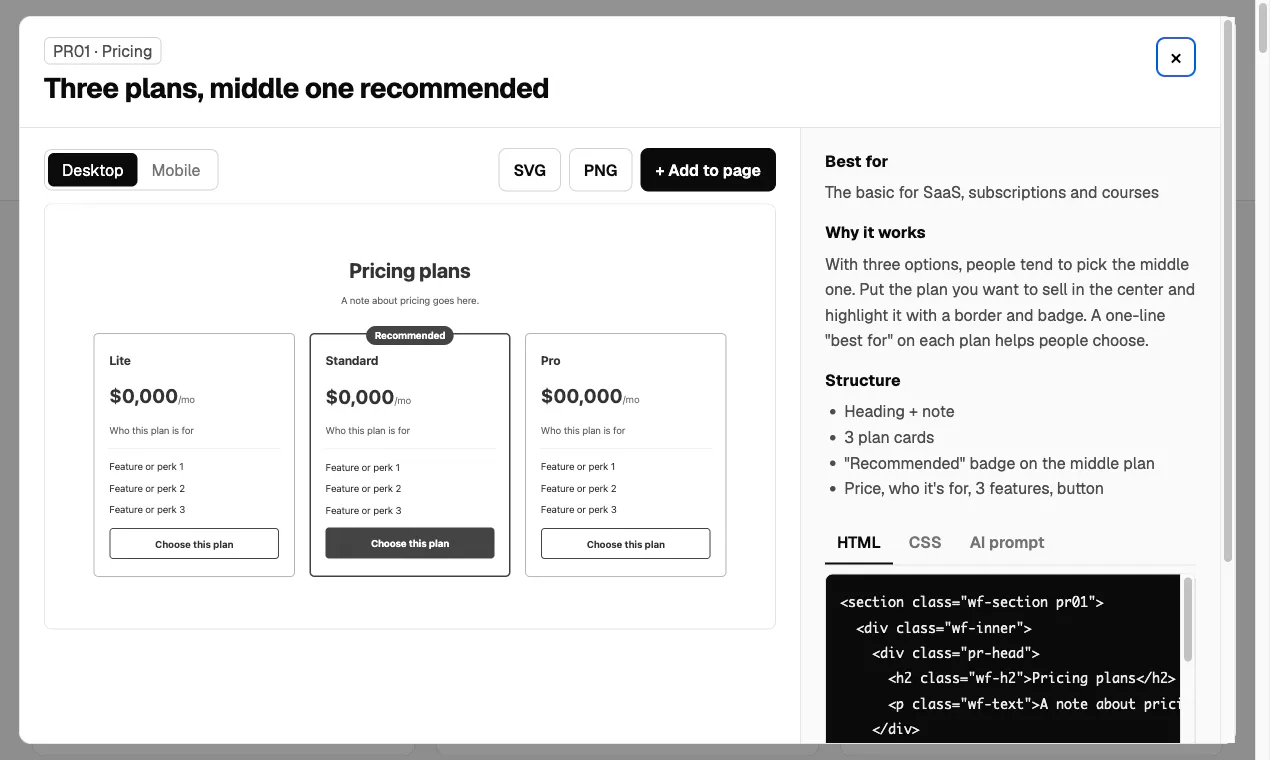Switch preview to Mobile view
The height and width of the screenshot is (760, 1270).
click(176, 170)
